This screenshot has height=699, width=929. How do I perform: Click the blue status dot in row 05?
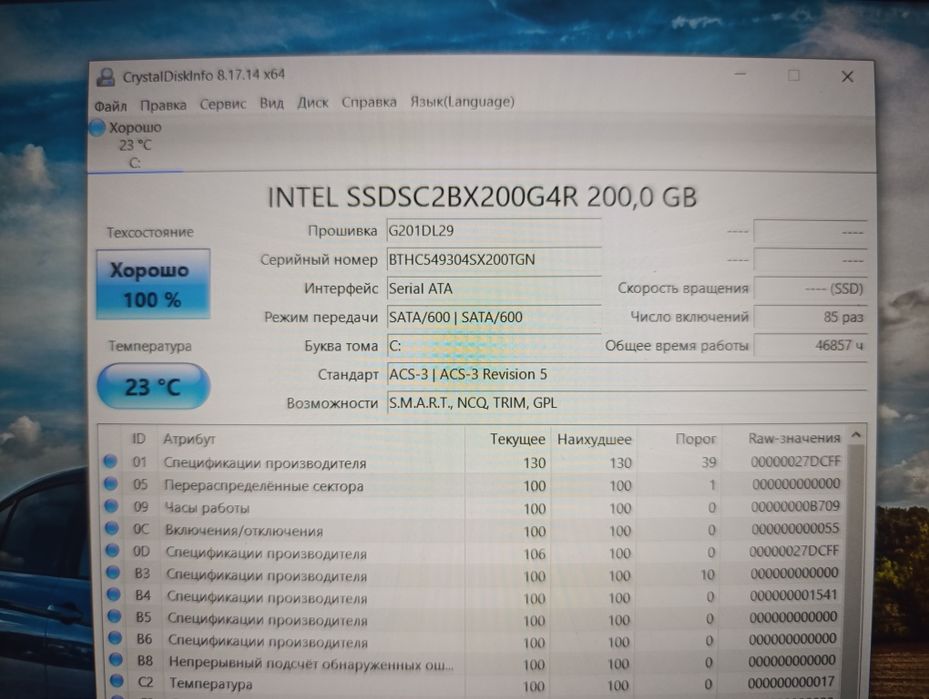click(110, 483)
